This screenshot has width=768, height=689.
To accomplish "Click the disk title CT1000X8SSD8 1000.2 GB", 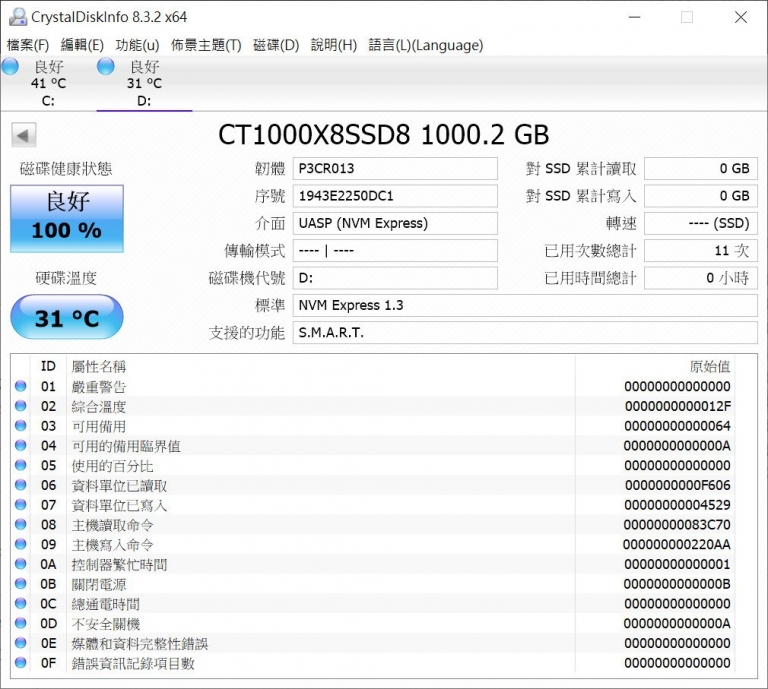I will [384, 135].
